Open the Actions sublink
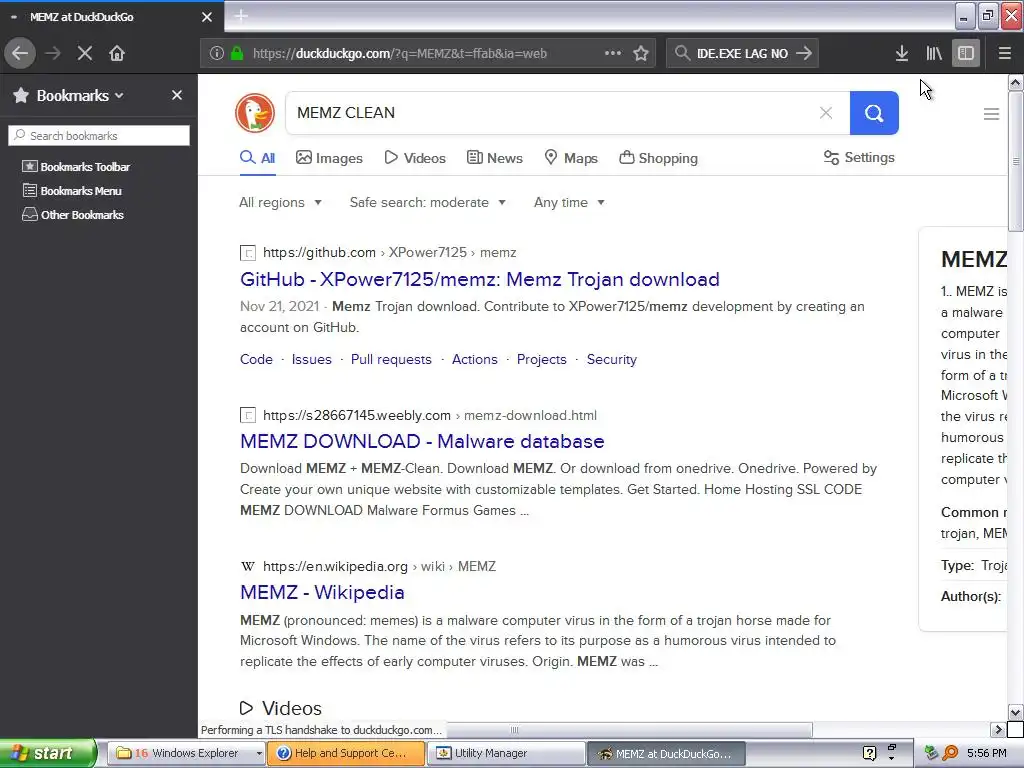The width and height of the screenshot is (1024, 768). coord(475,359)
